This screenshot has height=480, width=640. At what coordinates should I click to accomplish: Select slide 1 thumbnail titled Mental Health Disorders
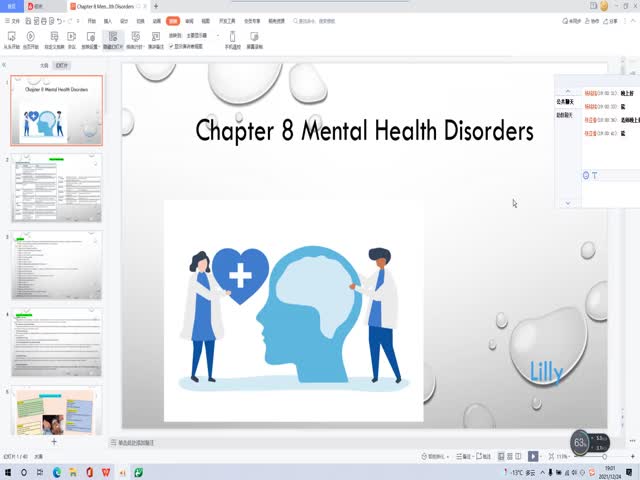[56, 110]
